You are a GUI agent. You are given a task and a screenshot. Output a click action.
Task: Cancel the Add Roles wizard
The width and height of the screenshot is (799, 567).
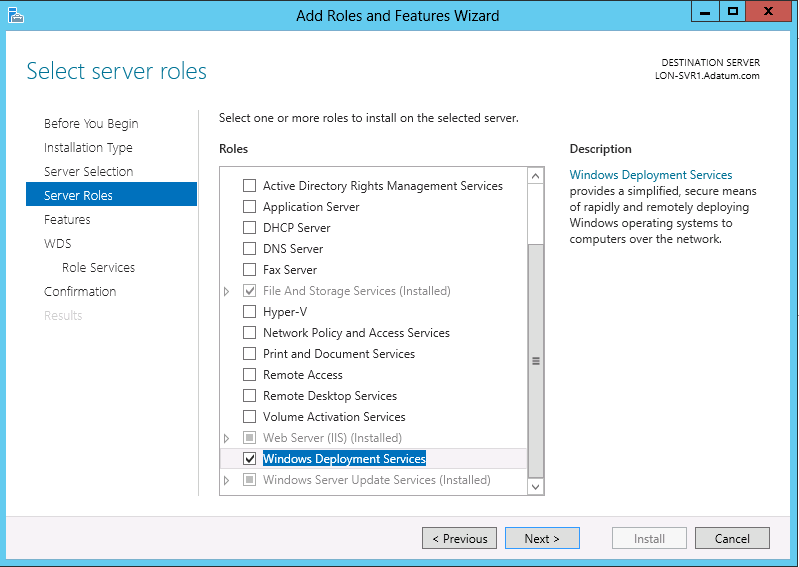coord(732,539)
